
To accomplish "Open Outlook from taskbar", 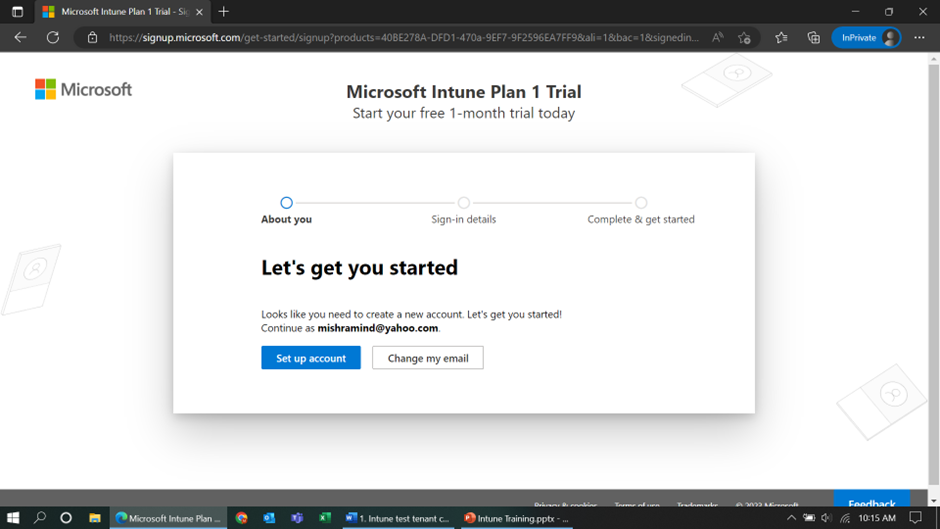I will [x=269, y=518].
